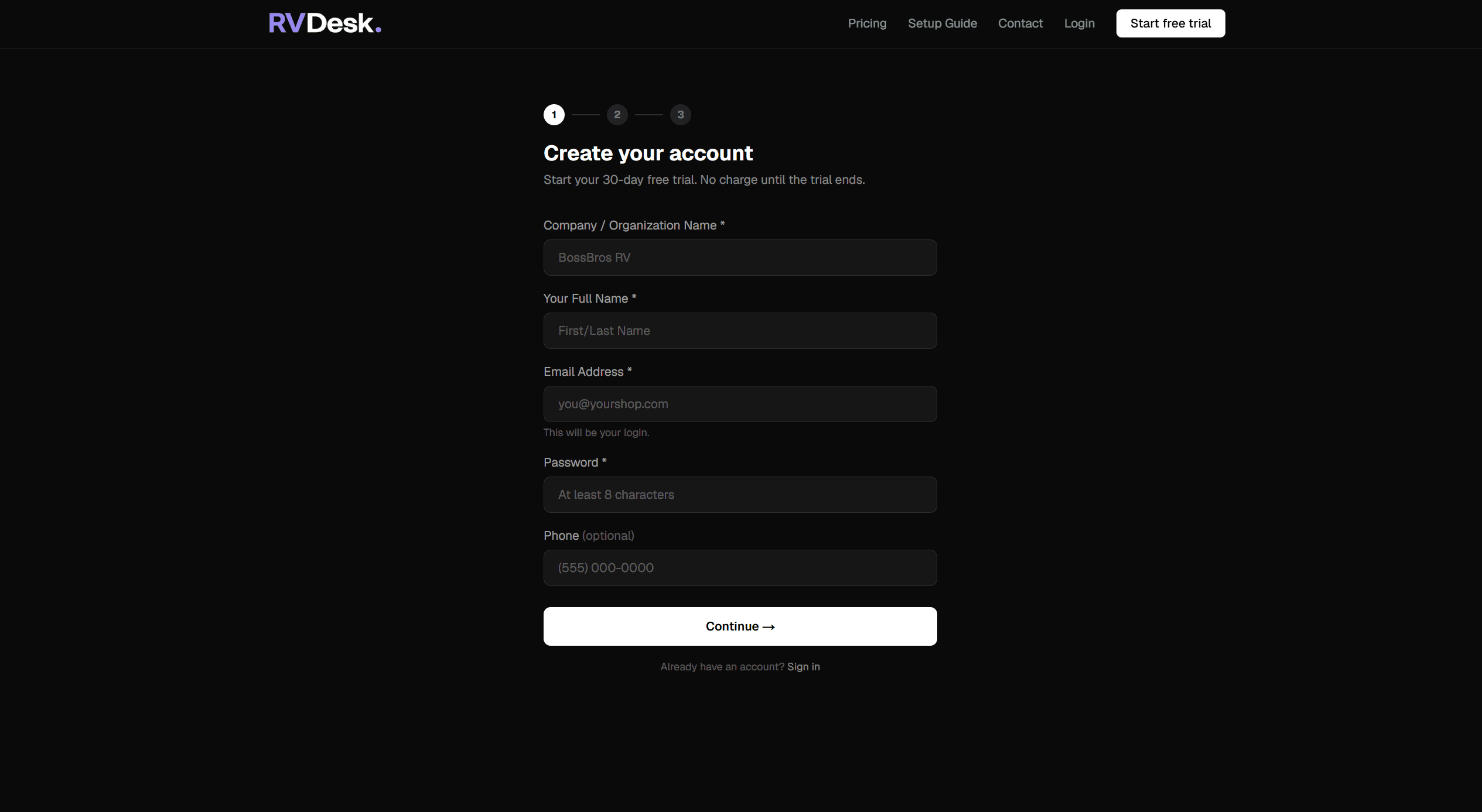Click the 'Already have an account?' text
The height and width of the screenshot is (812, 1482).
[x=722, y=667]
